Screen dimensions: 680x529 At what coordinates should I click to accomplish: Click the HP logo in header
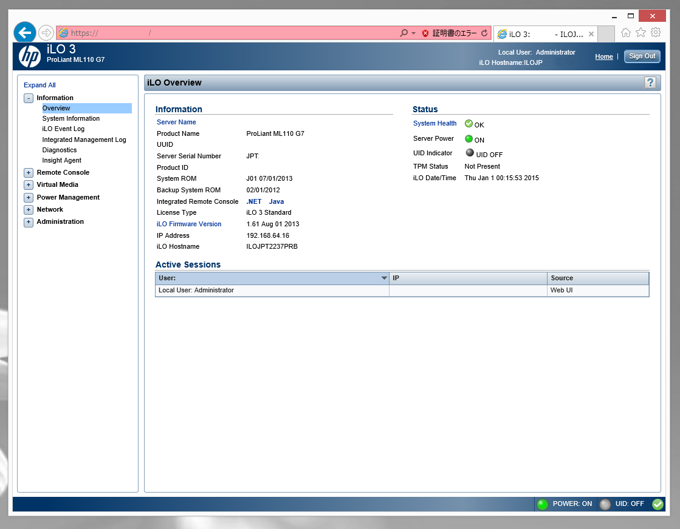(29, 56)
